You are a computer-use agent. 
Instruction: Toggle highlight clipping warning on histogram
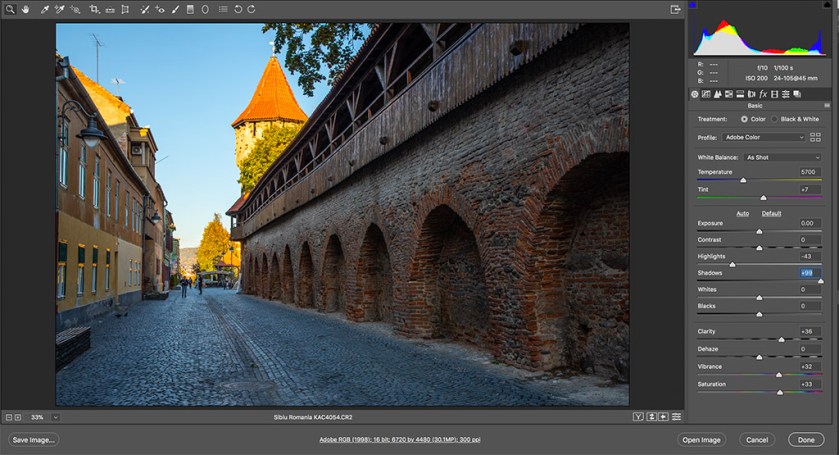pos(827,5)
